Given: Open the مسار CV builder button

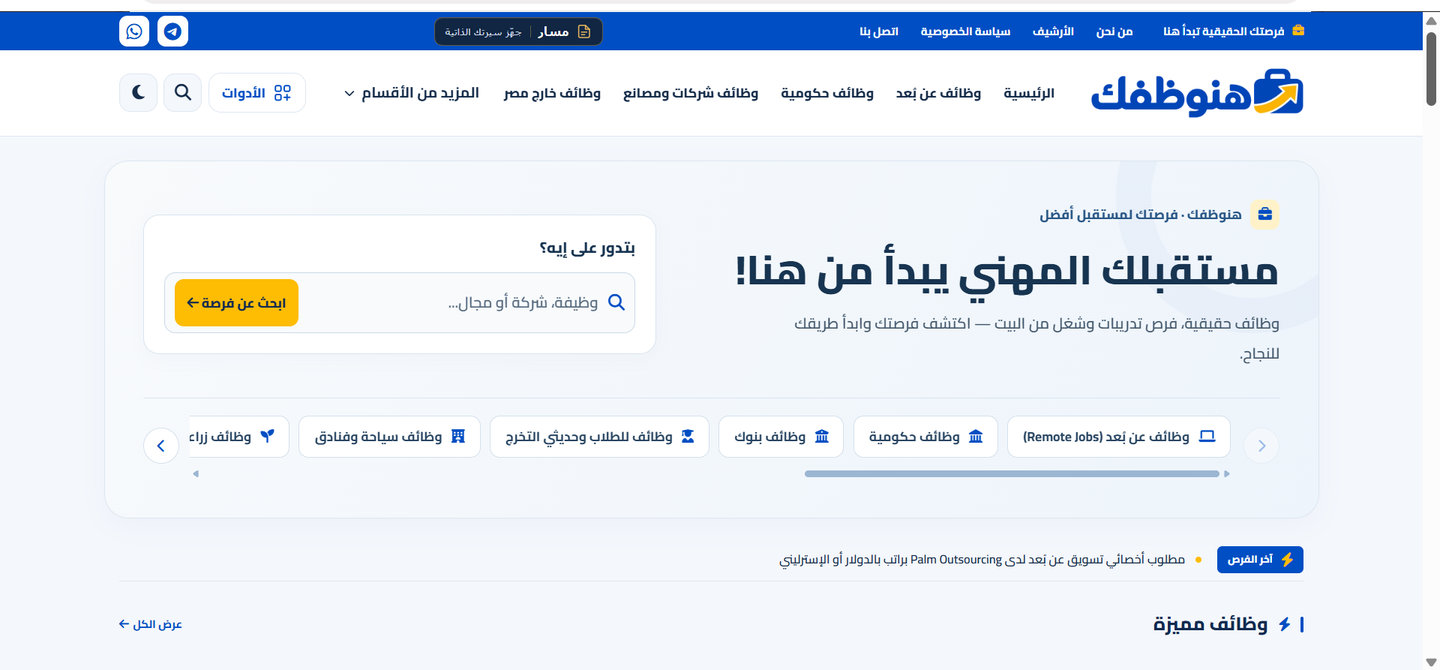Looking at the screenshot, I should coord(518,31).
